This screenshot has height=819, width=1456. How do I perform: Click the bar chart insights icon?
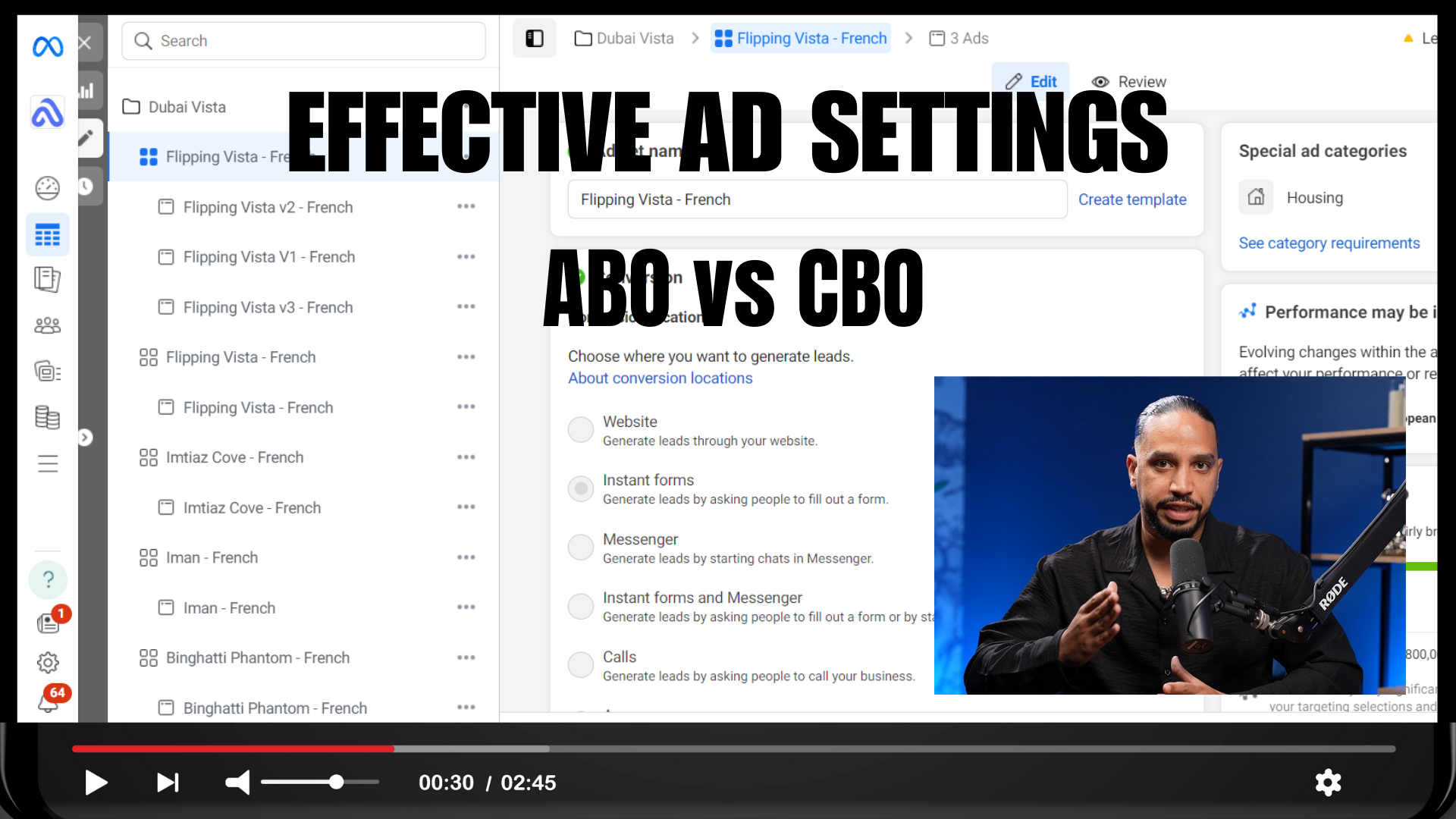tap(86, 90)
